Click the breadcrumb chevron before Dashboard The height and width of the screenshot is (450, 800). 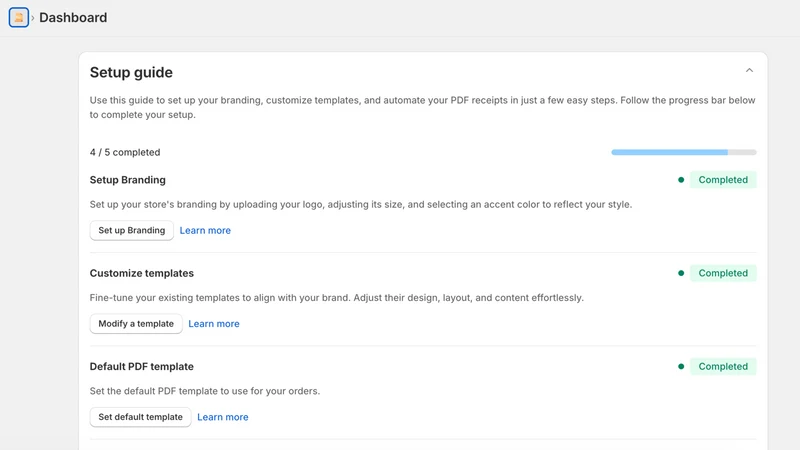(33, 18)
